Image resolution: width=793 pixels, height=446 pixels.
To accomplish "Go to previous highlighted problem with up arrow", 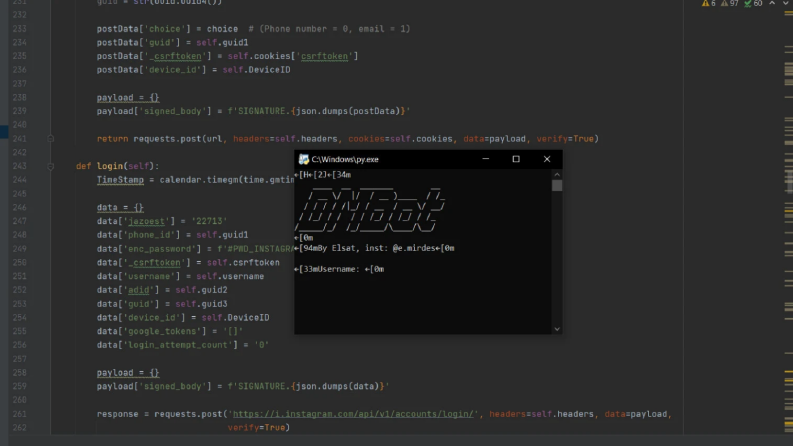I will tap(772, 3).
